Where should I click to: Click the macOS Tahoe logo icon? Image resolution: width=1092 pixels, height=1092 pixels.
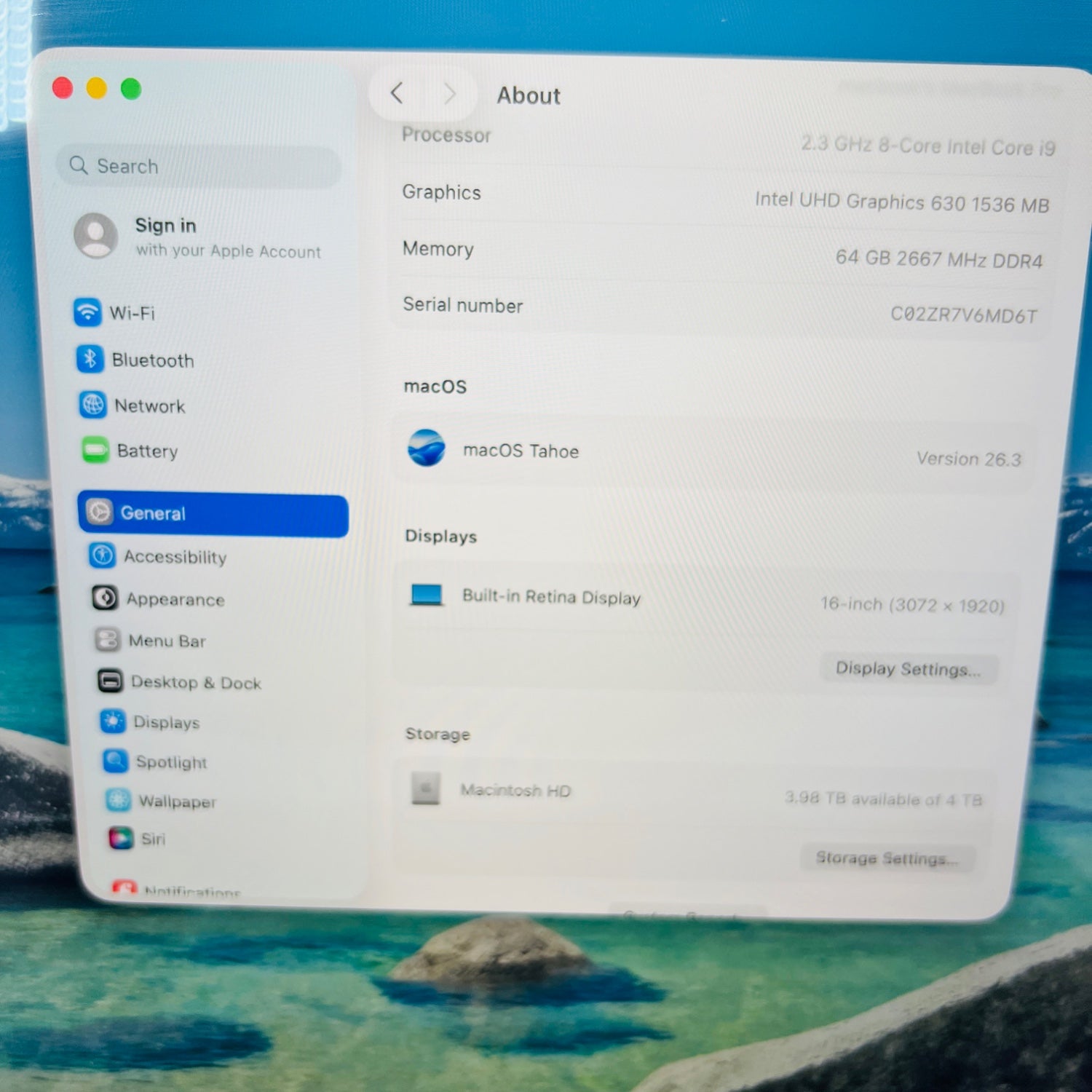pyautogui.click(x=426, y=448)
